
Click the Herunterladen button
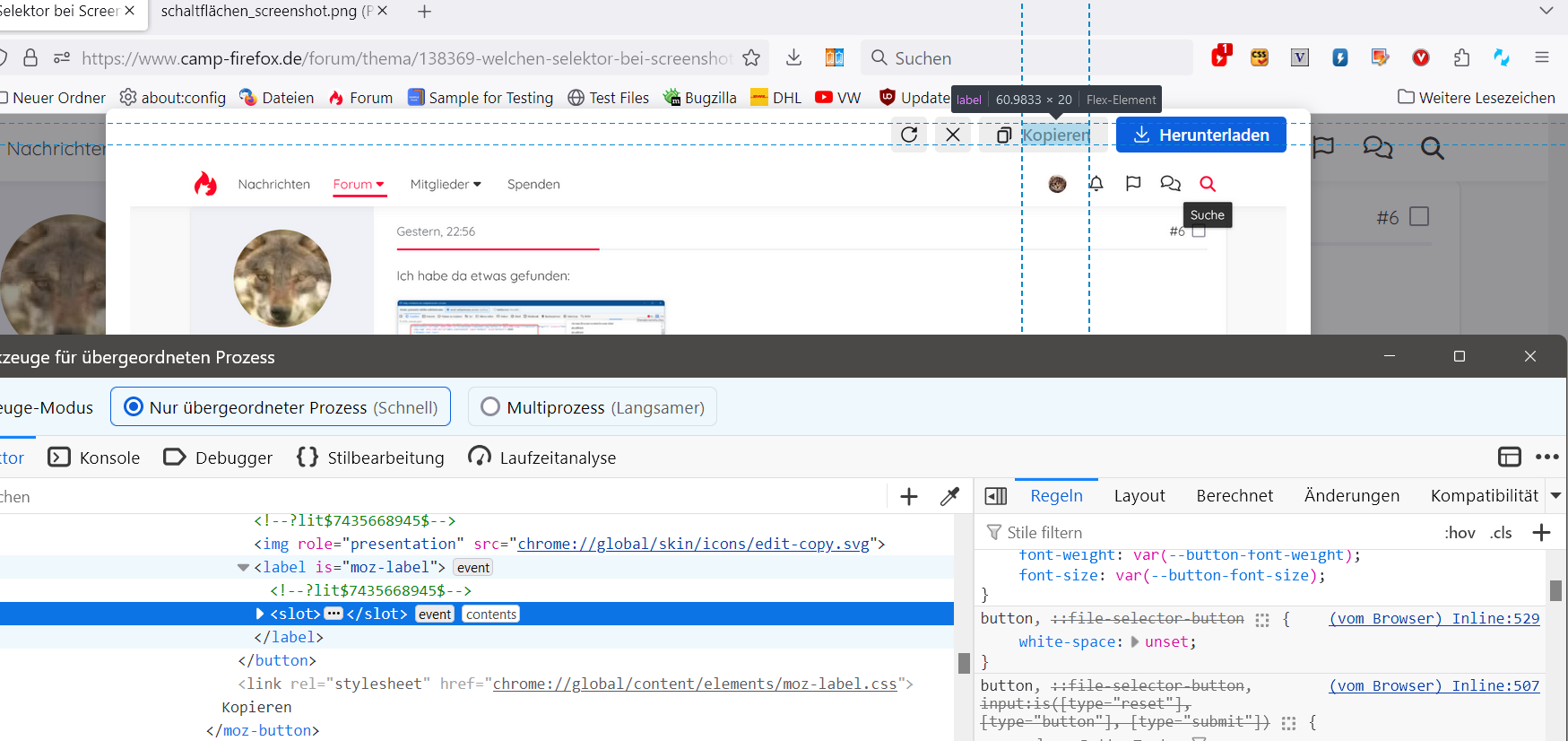[x=1200, y=135]
